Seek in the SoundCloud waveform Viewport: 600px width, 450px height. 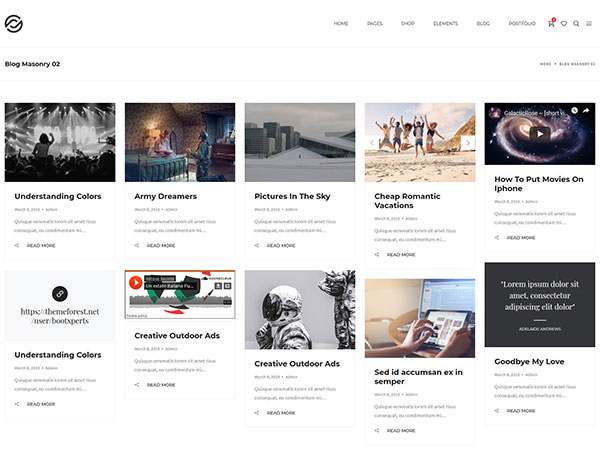click(180, 300)
